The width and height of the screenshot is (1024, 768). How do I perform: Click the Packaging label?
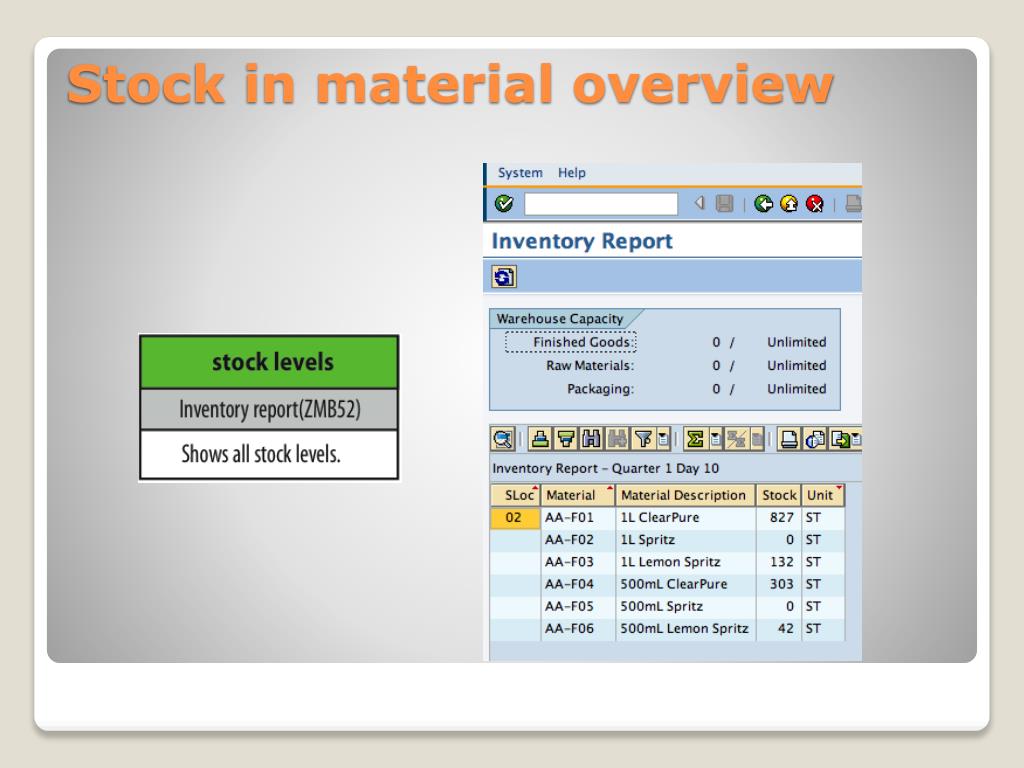click(600, 389)
